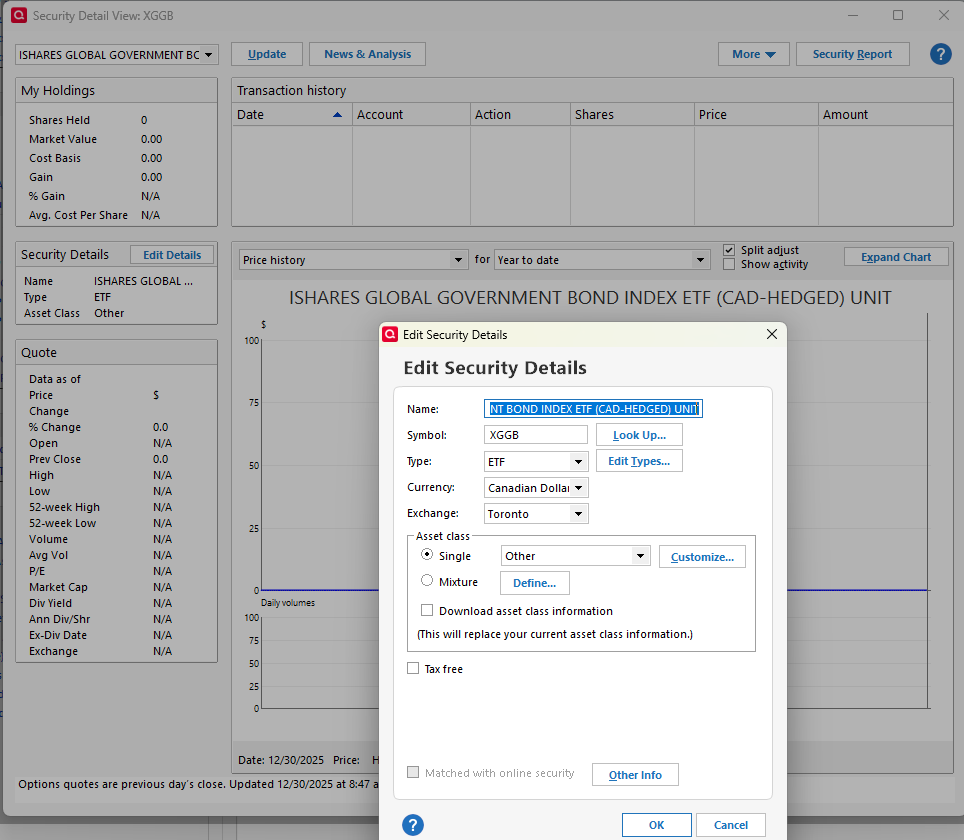Screen dimensions: 964x840
Task: Click the Look Up button
Action: click(639, 435)
